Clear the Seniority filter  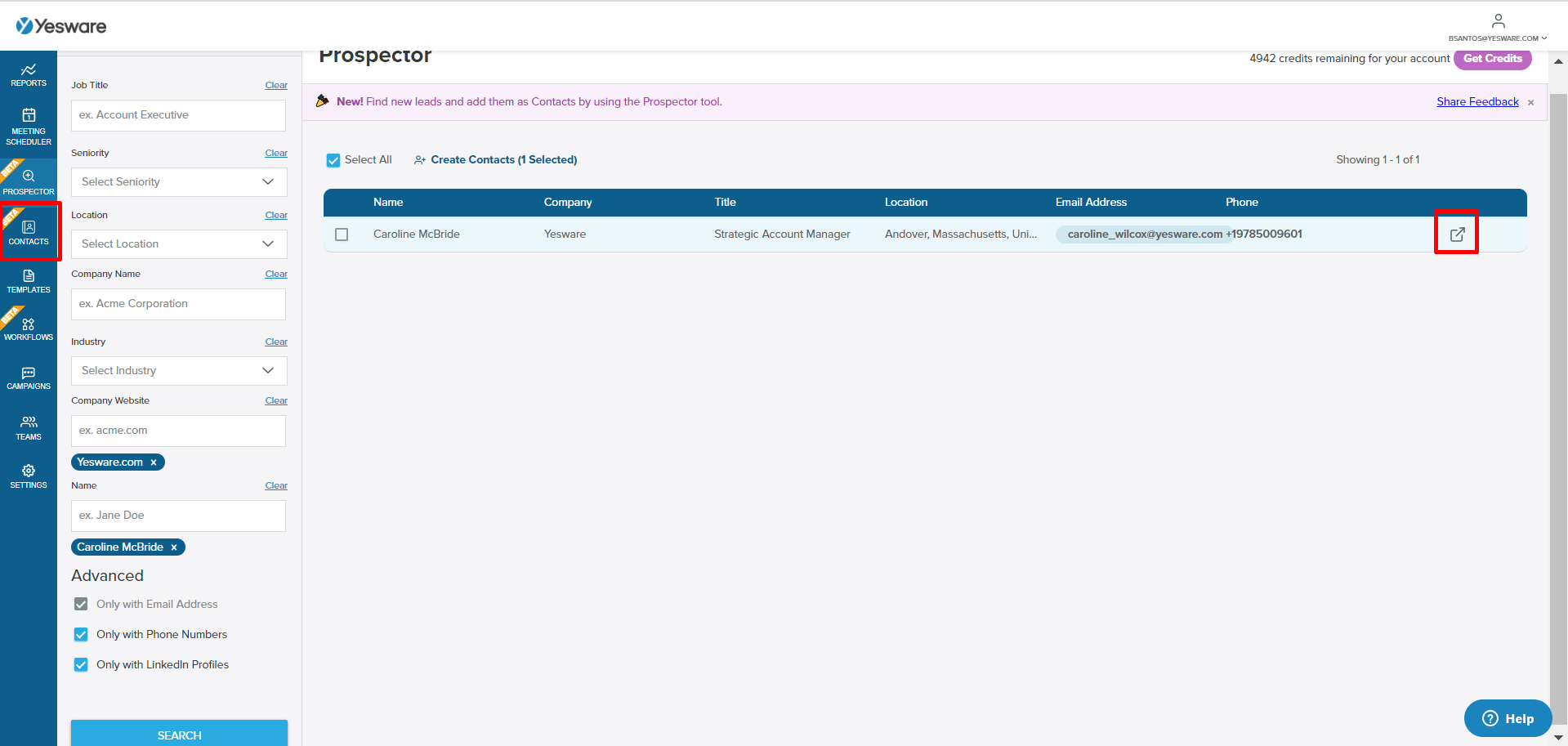276,153
